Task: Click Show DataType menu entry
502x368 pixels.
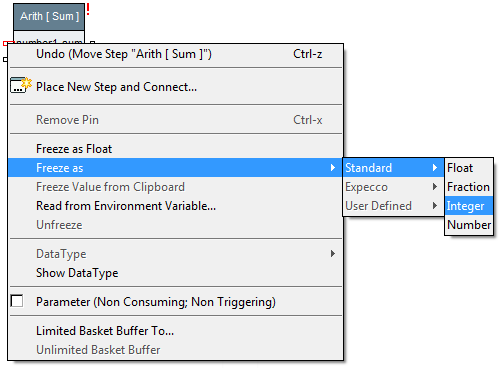Action: pos(176,273)
